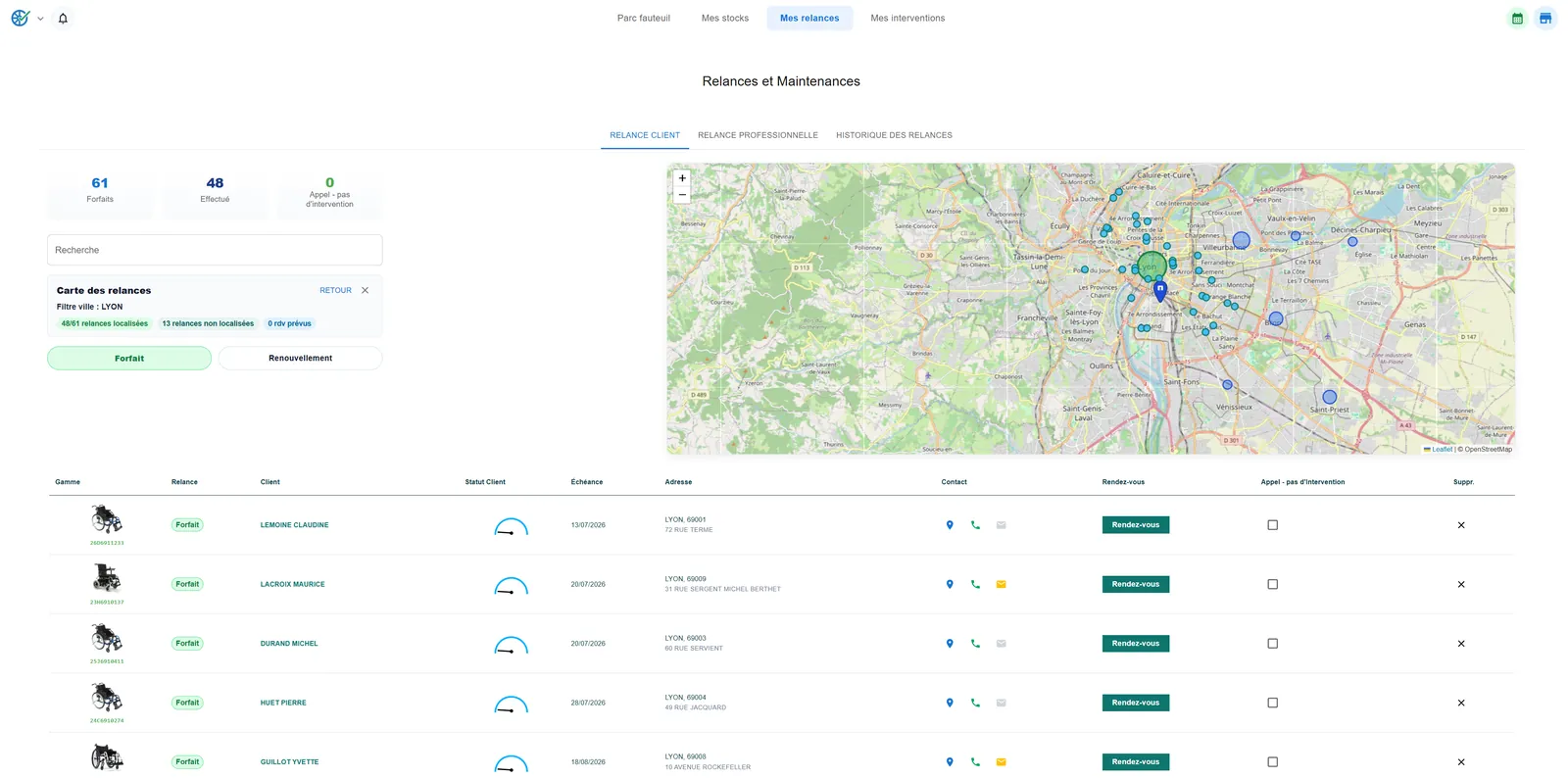Zoom in on the map
The width and height of the screenshot is (1568, 778).
click(682, 178)
